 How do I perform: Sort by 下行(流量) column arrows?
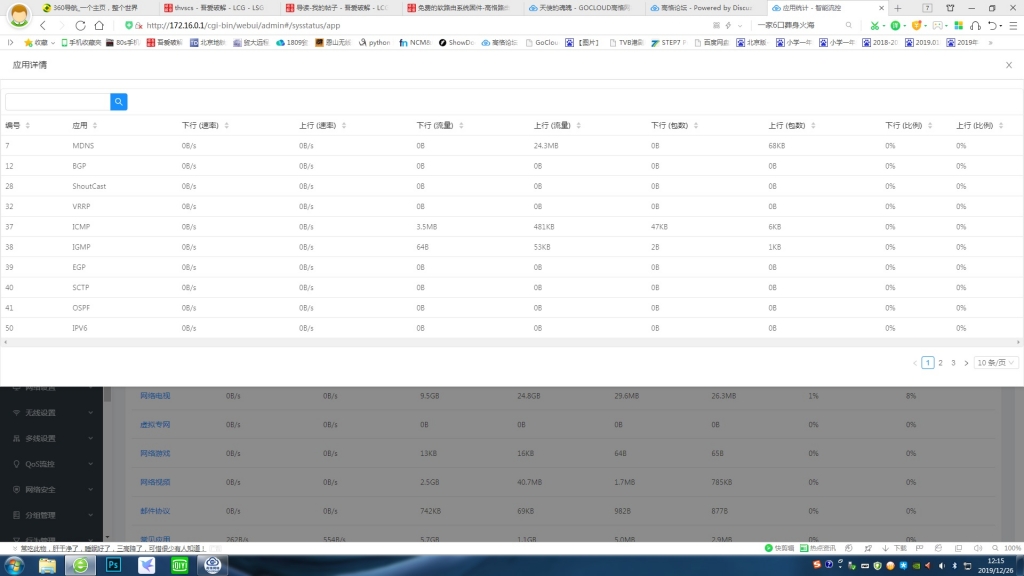(461, 125)
